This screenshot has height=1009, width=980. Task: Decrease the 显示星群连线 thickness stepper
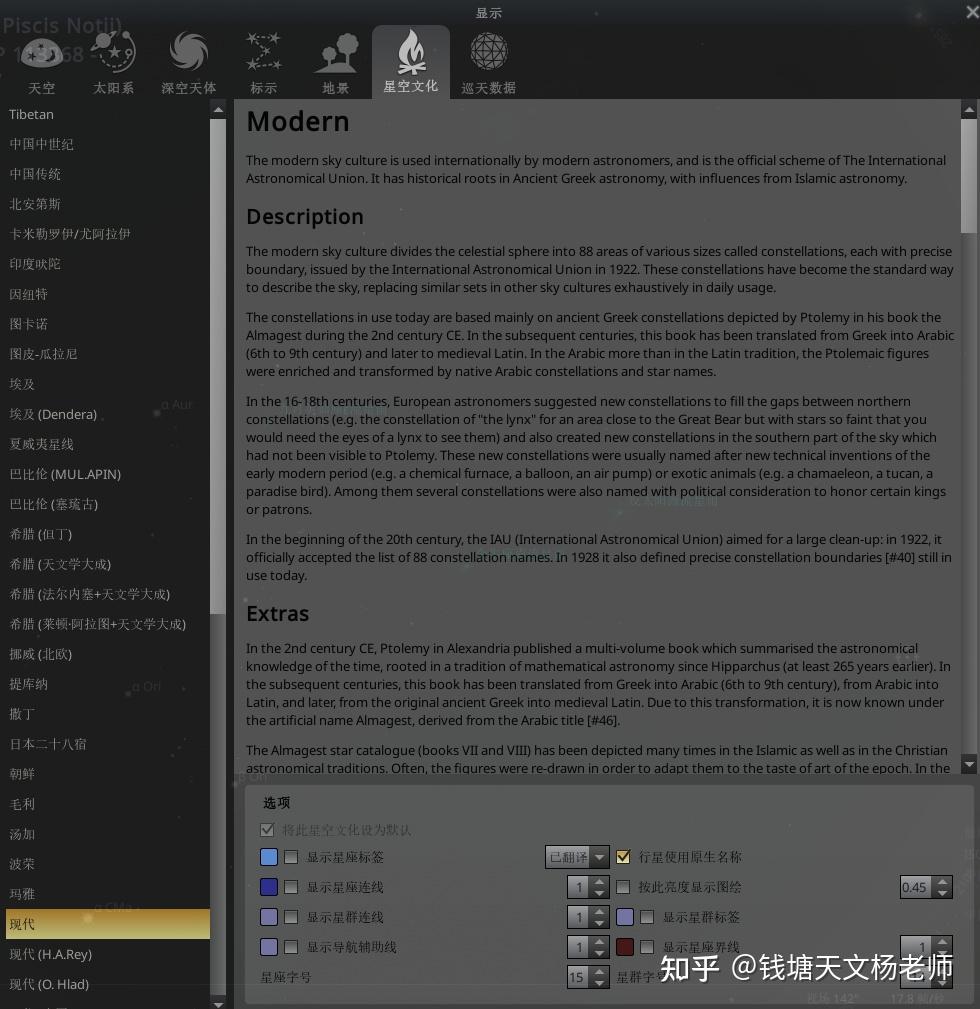(600, 923)
